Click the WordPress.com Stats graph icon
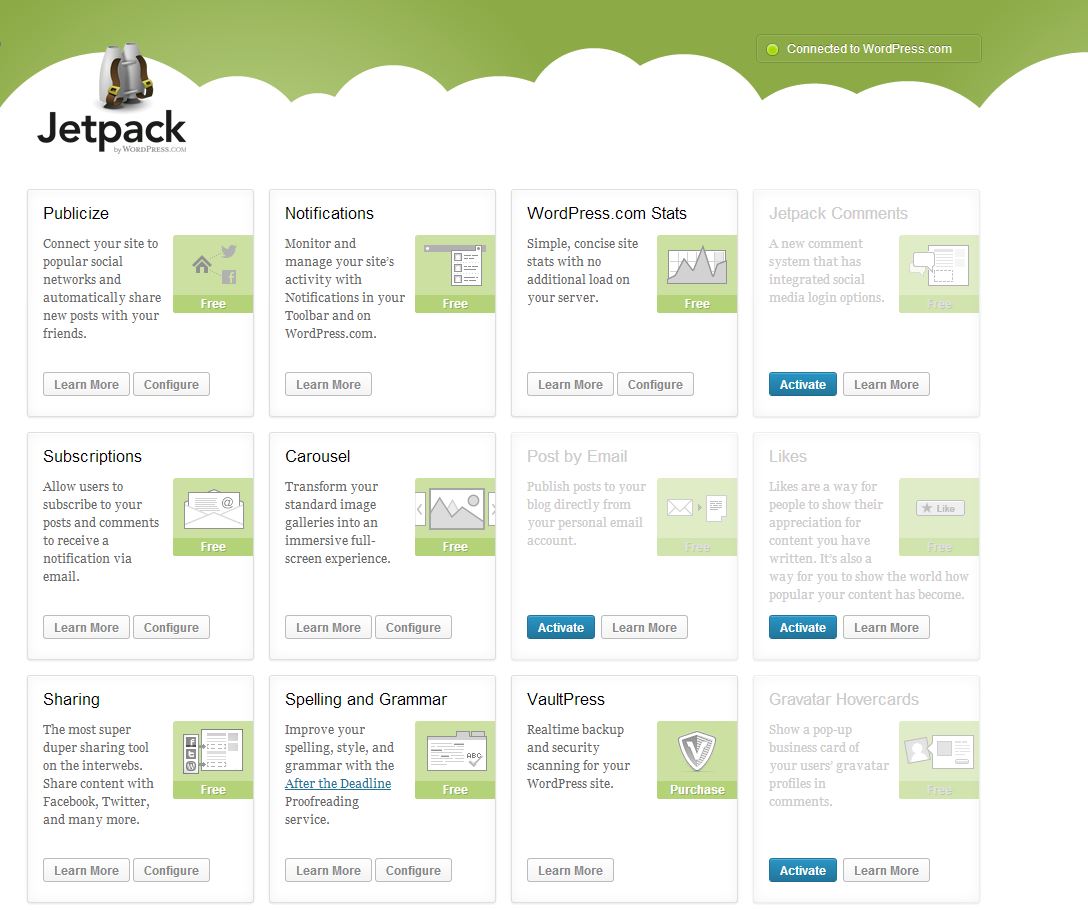 (697, 265)
